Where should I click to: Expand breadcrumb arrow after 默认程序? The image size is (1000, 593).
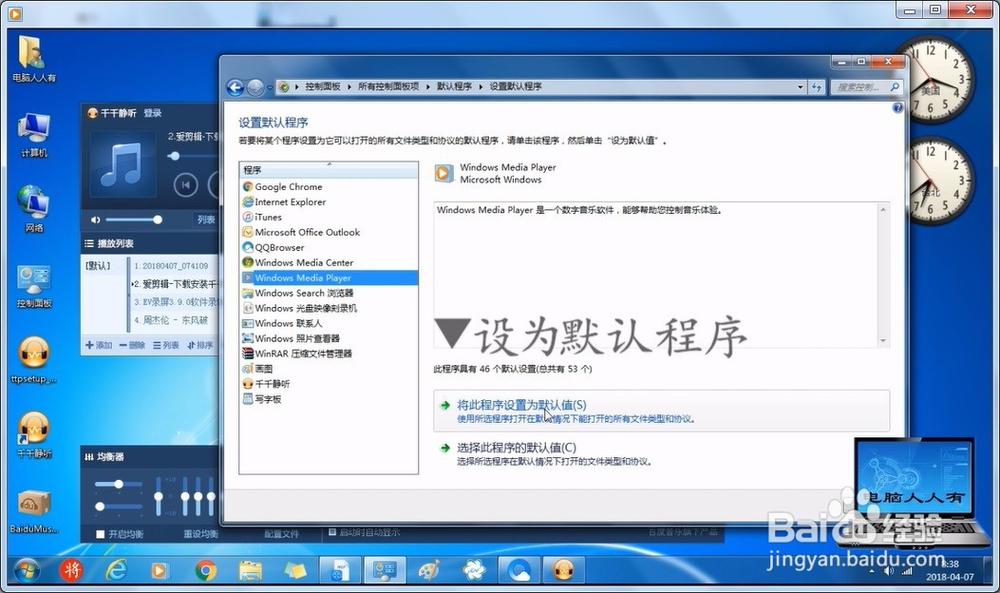tap(481, 87)
